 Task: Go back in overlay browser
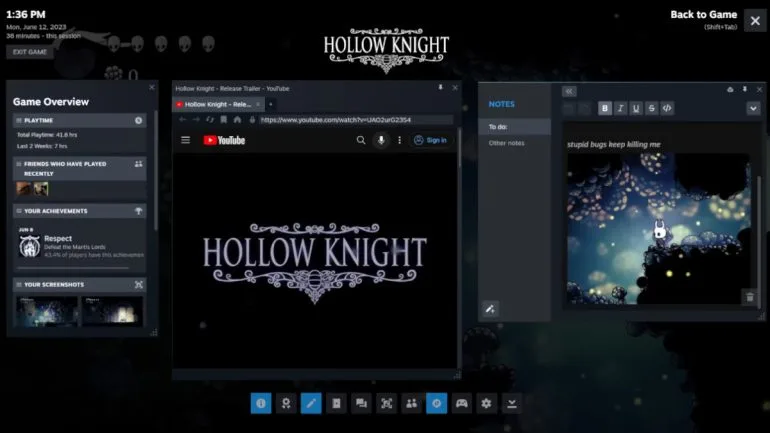(183, 119)
